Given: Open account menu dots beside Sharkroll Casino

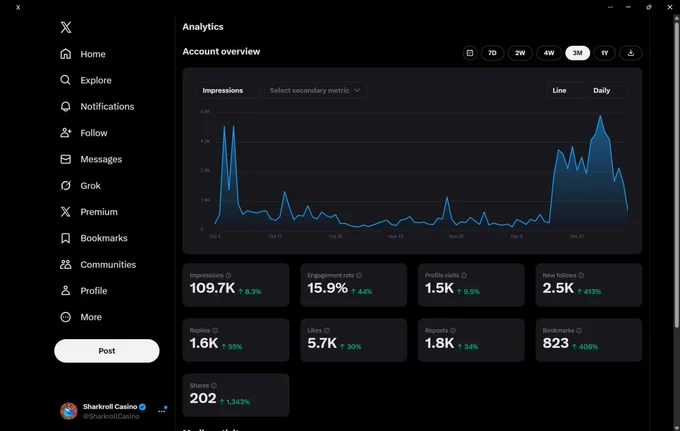Looking at the screenshot, I should point(162,411).
